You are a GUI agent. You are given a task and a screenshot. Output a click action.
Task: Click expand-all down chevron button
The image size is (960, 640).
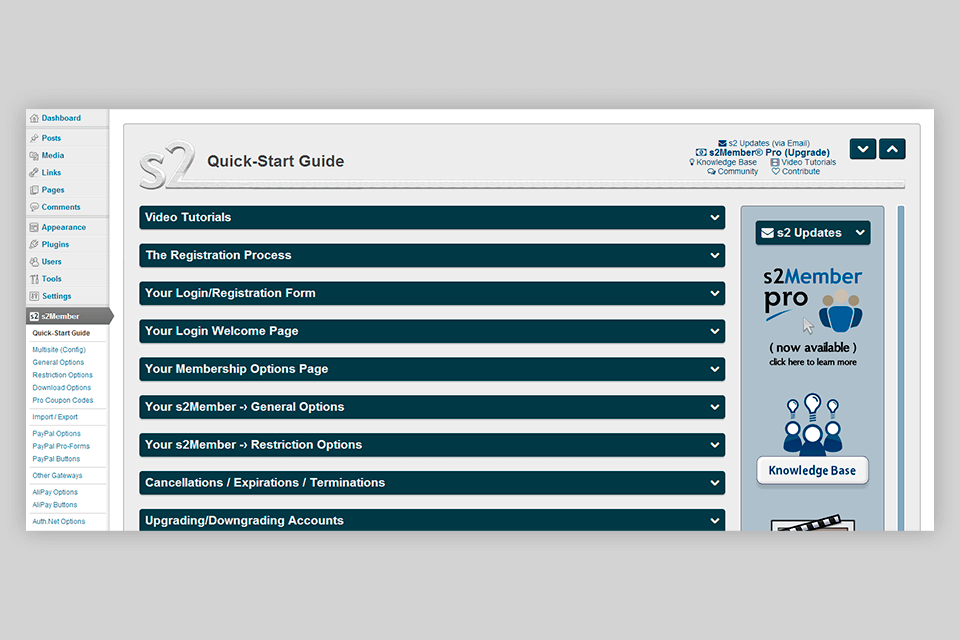coord(863,149)
